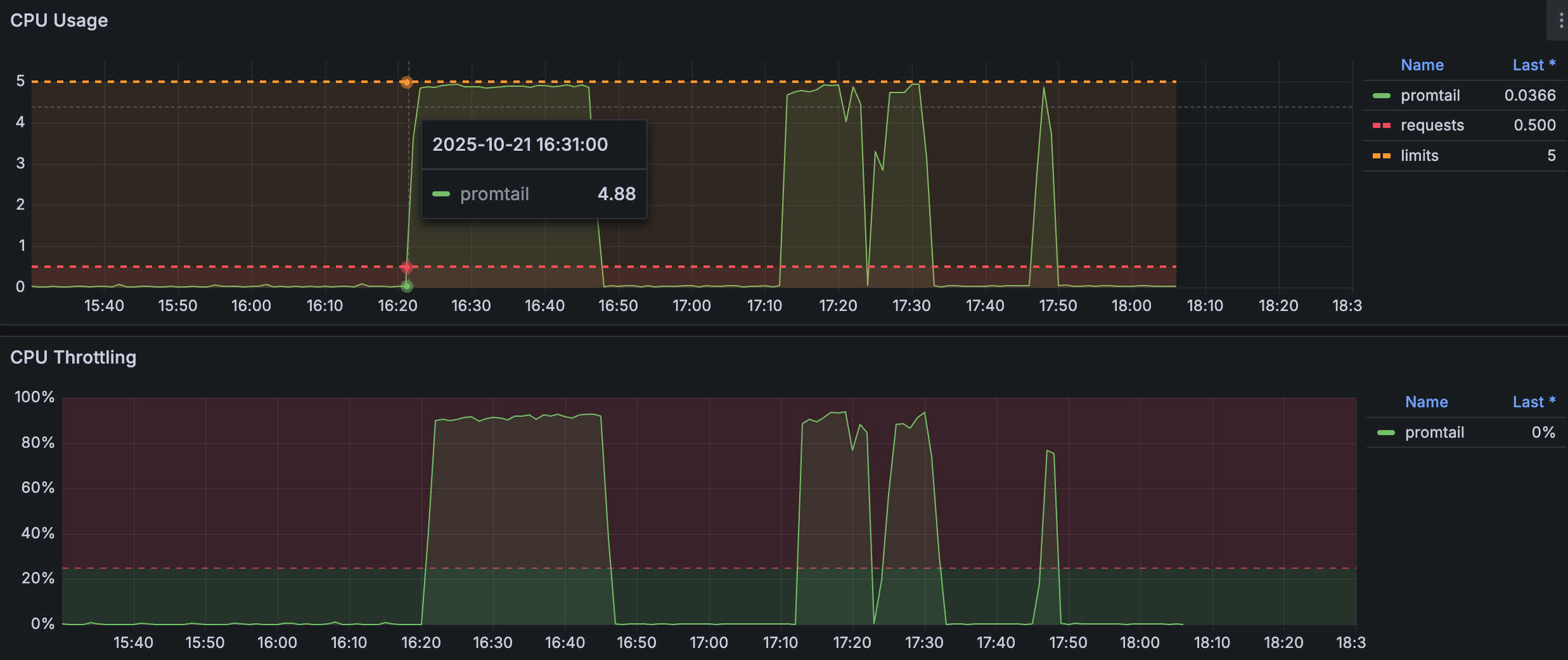The image size is (1568, 660).
Task: Sort CPU Throttling legend by Name header
Action: point(1427,402)
